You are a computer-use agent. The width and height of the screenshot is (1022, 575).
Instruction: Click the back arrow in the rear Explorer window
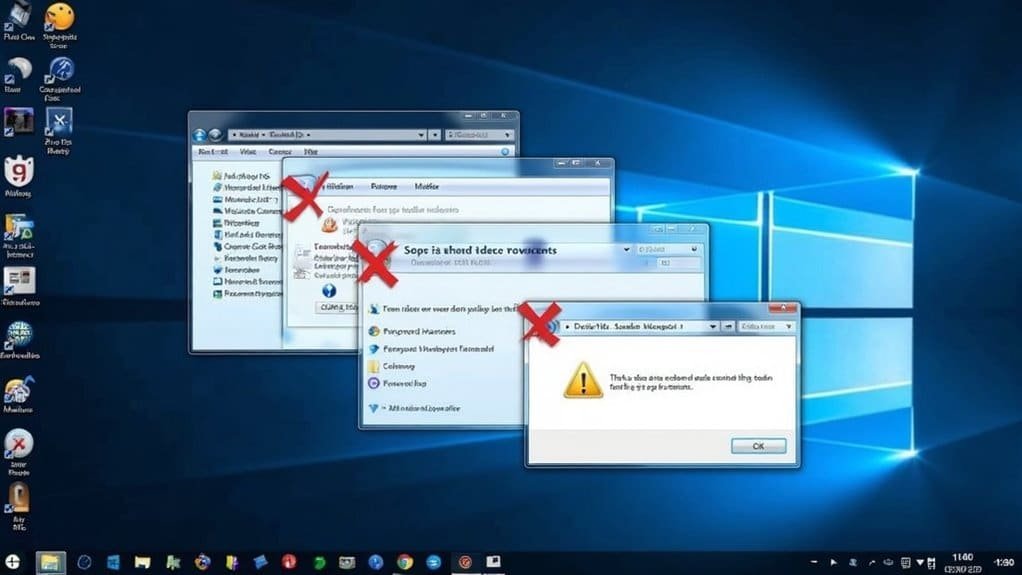(200, 133)
